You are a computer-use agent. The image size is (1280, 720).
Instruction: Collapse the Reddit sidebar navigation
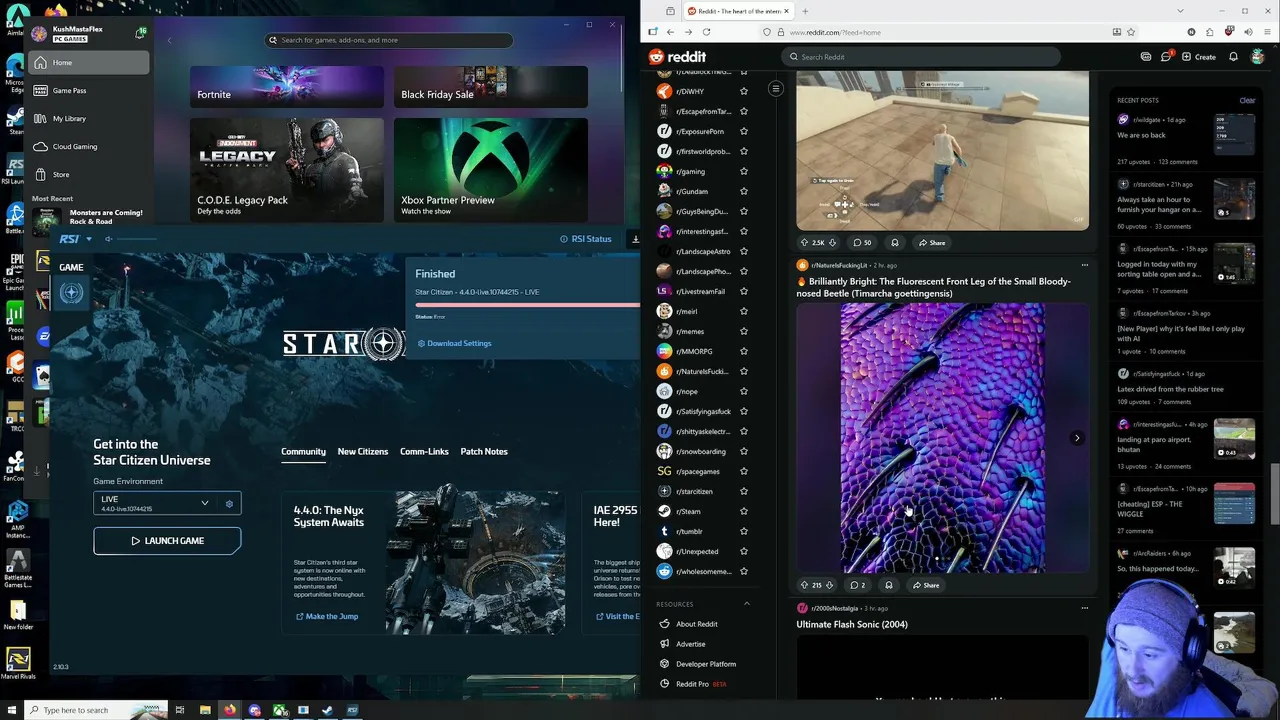(775, 89)
